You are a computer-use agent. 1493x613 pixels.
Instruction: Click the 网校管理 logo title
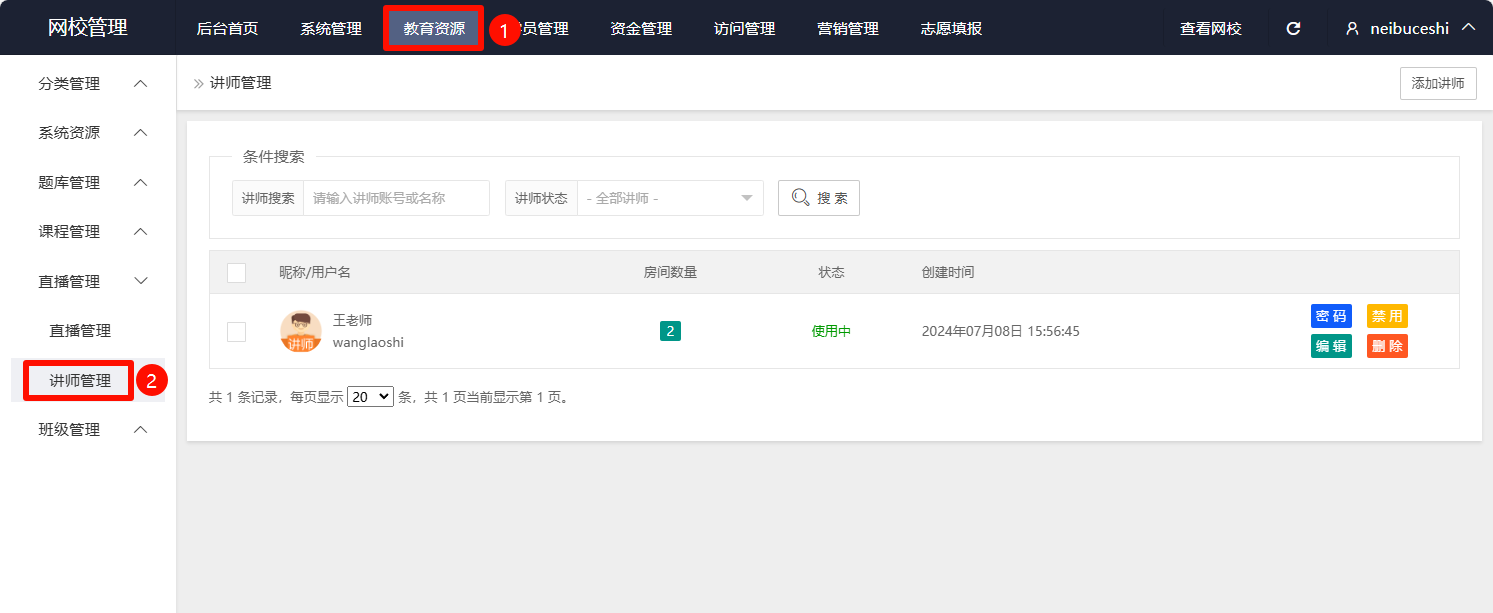pyautogui.click(x=88, y=28)
